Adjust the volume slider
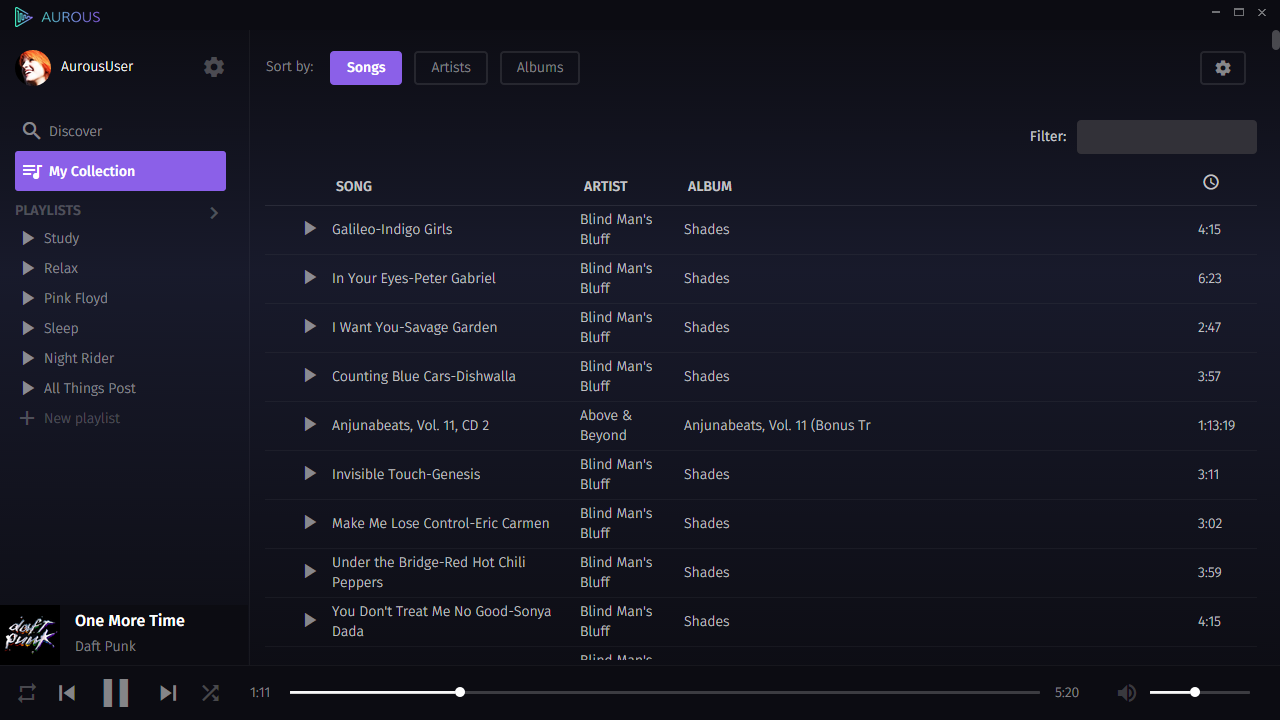 (x=1195, y=692)
